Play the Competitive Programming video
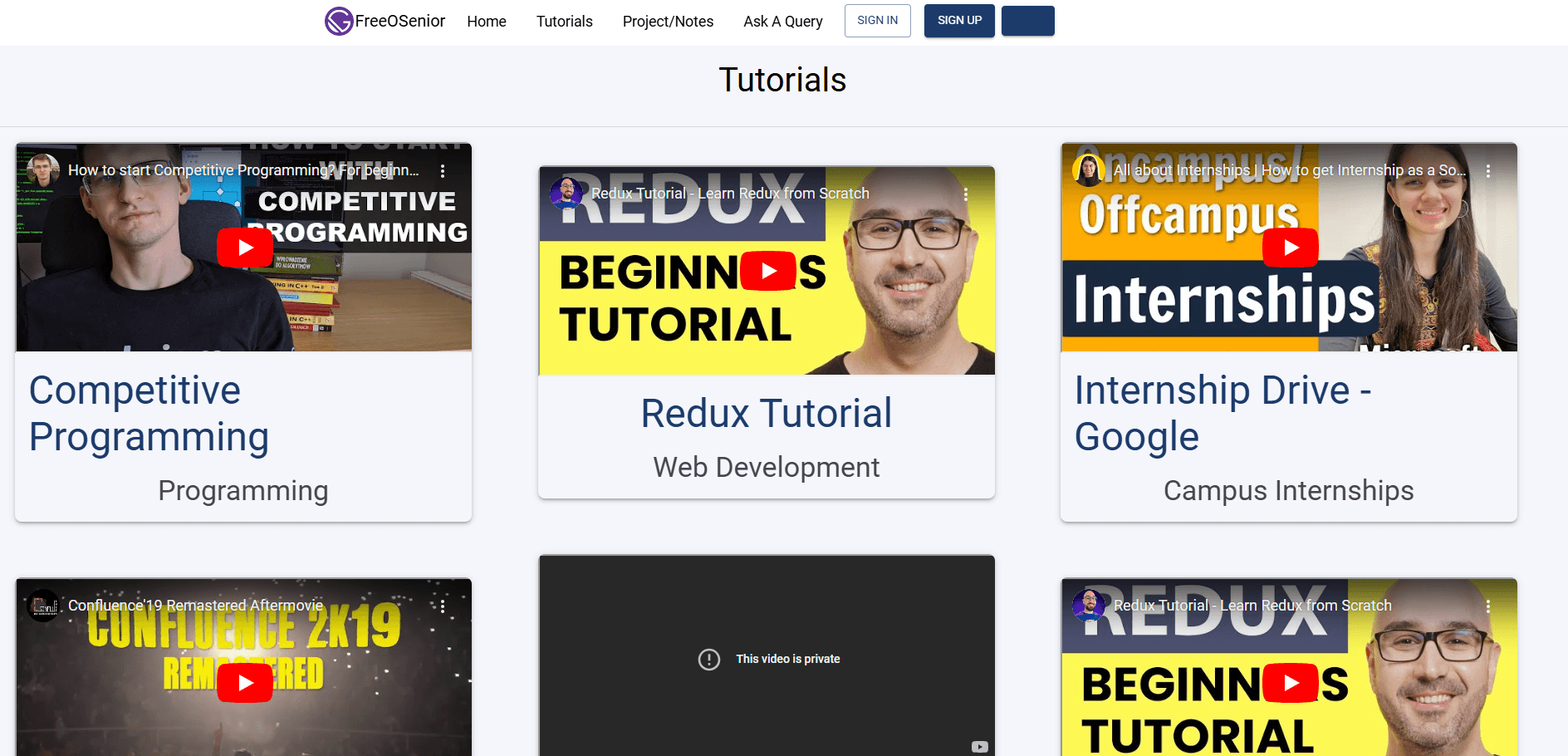This screenshot has width=1568, height=756. click(245, 248)
